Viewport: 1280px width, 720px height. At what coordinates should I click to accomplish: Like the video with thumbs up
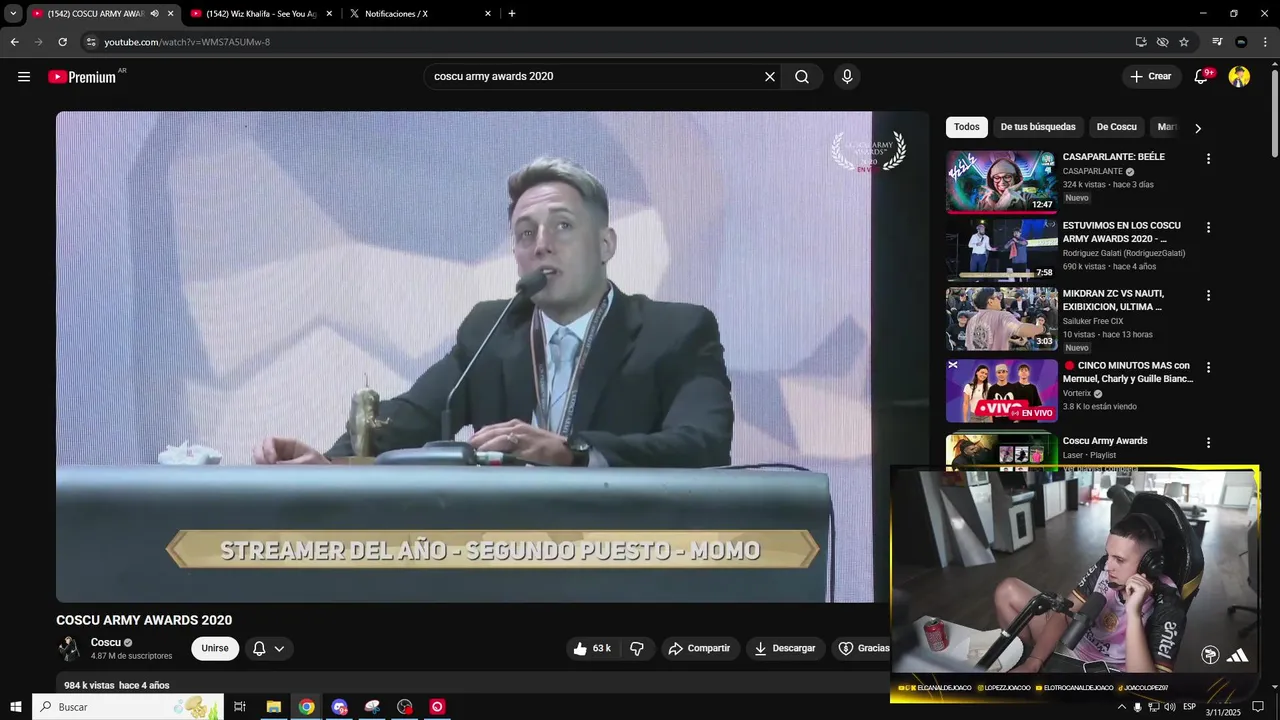[591, 648]
